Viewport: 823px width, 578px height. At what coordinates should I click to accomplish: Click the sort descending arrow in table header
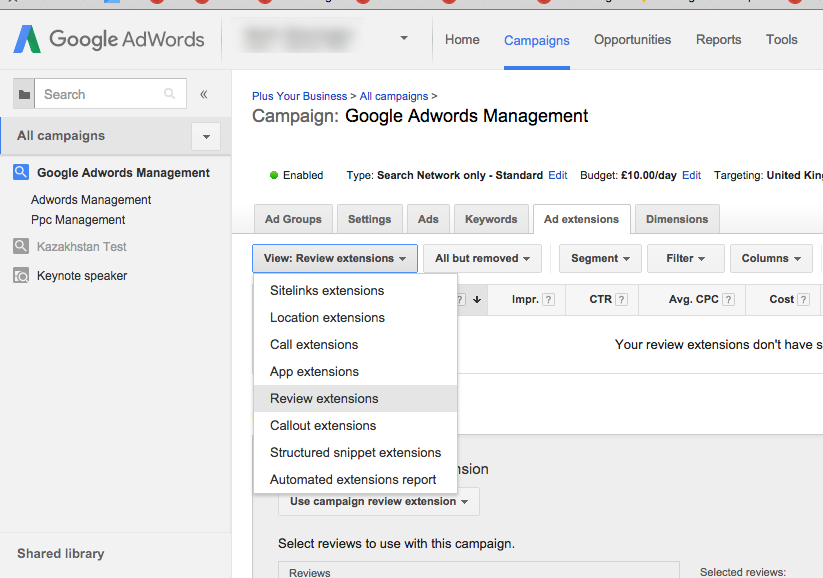[477, 299]
